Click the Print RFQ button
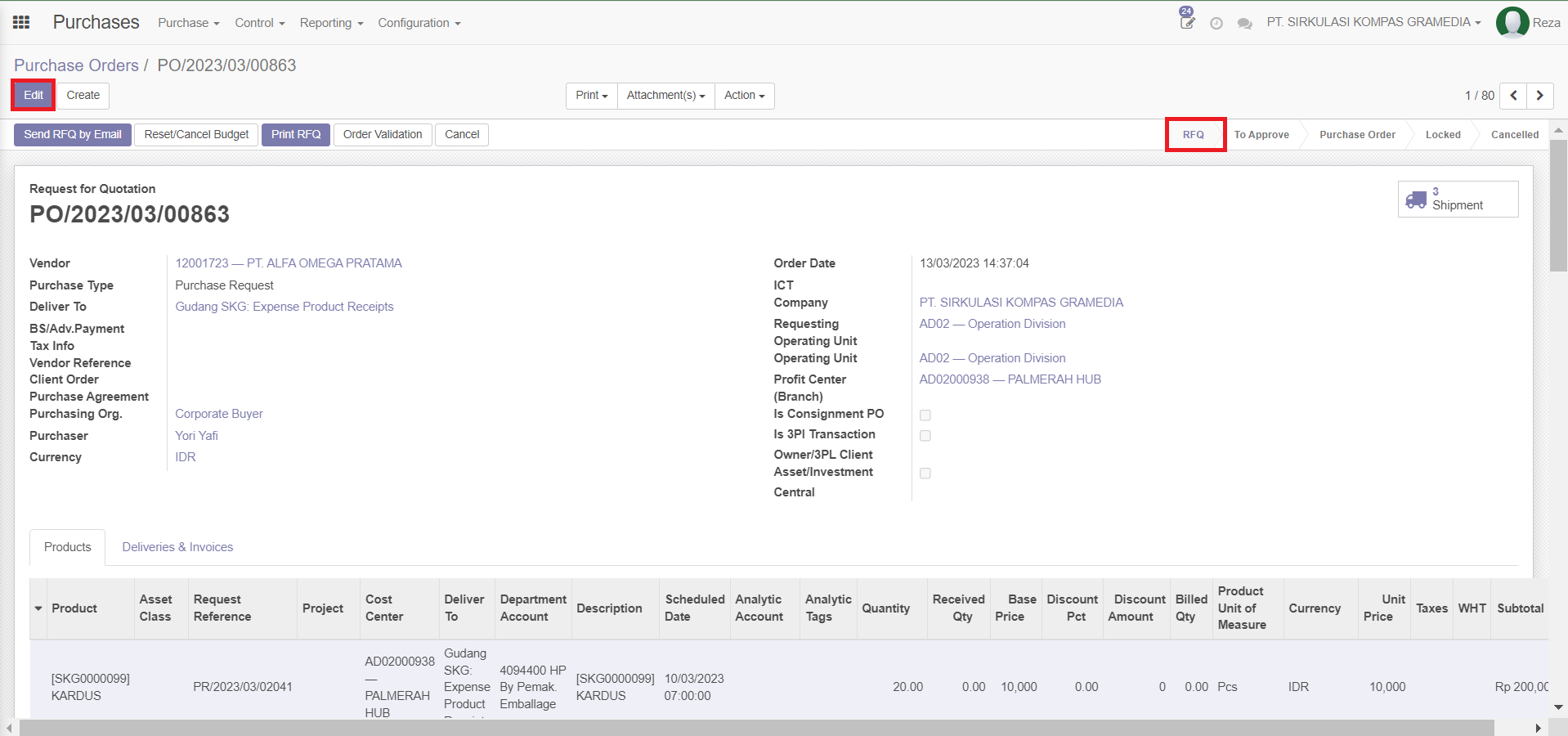The height and width of the screenshot is (736, 1568). coord(296,135)
